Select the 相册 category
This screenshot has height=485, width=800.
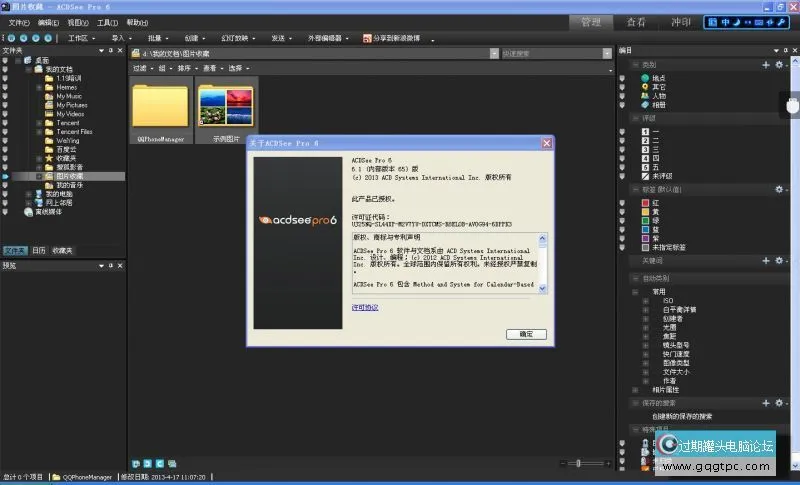tap(658, 105)
